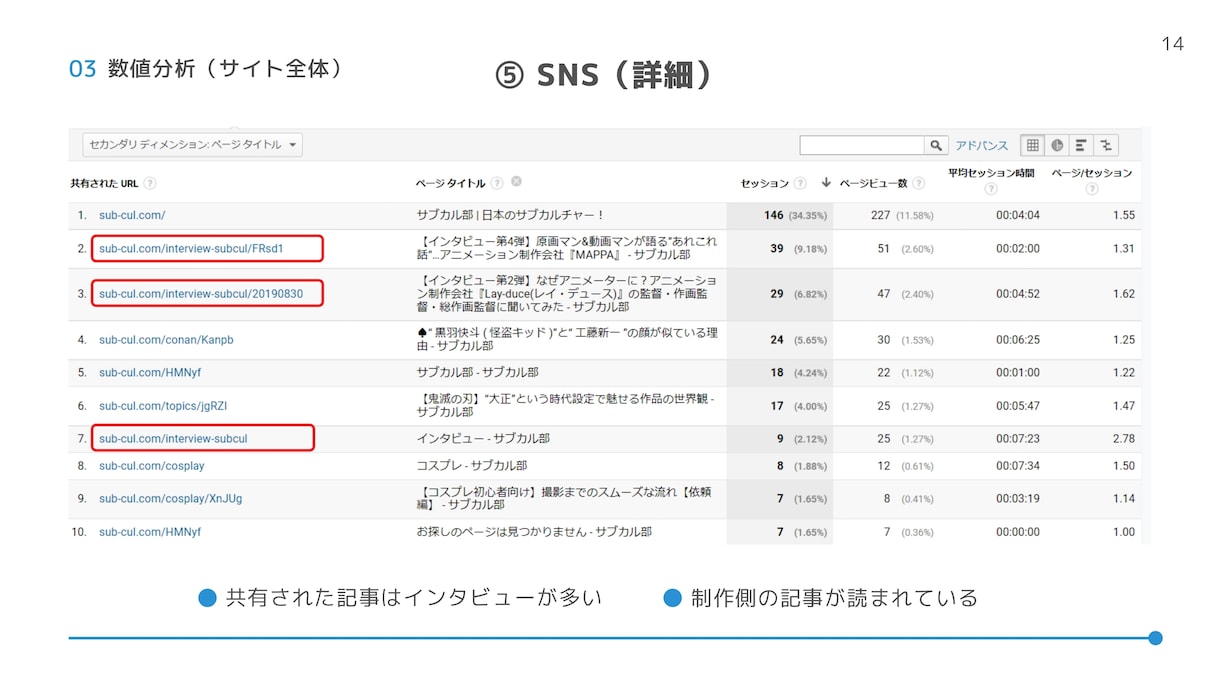
Task: Open the セカンダリ ディメンション dropdown
Action: [x=192, y=145]
